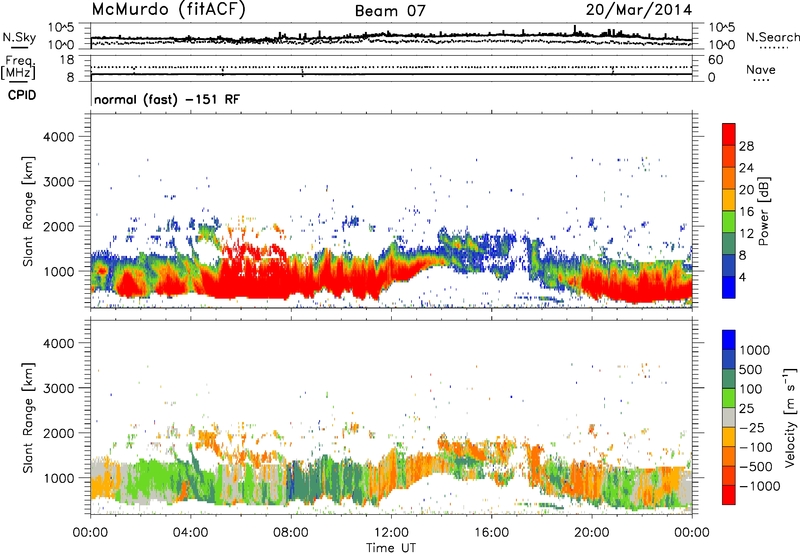Click the 12:00 time tick label
The height and width of the screenshot is (554, 800).
tap(391, 533)
